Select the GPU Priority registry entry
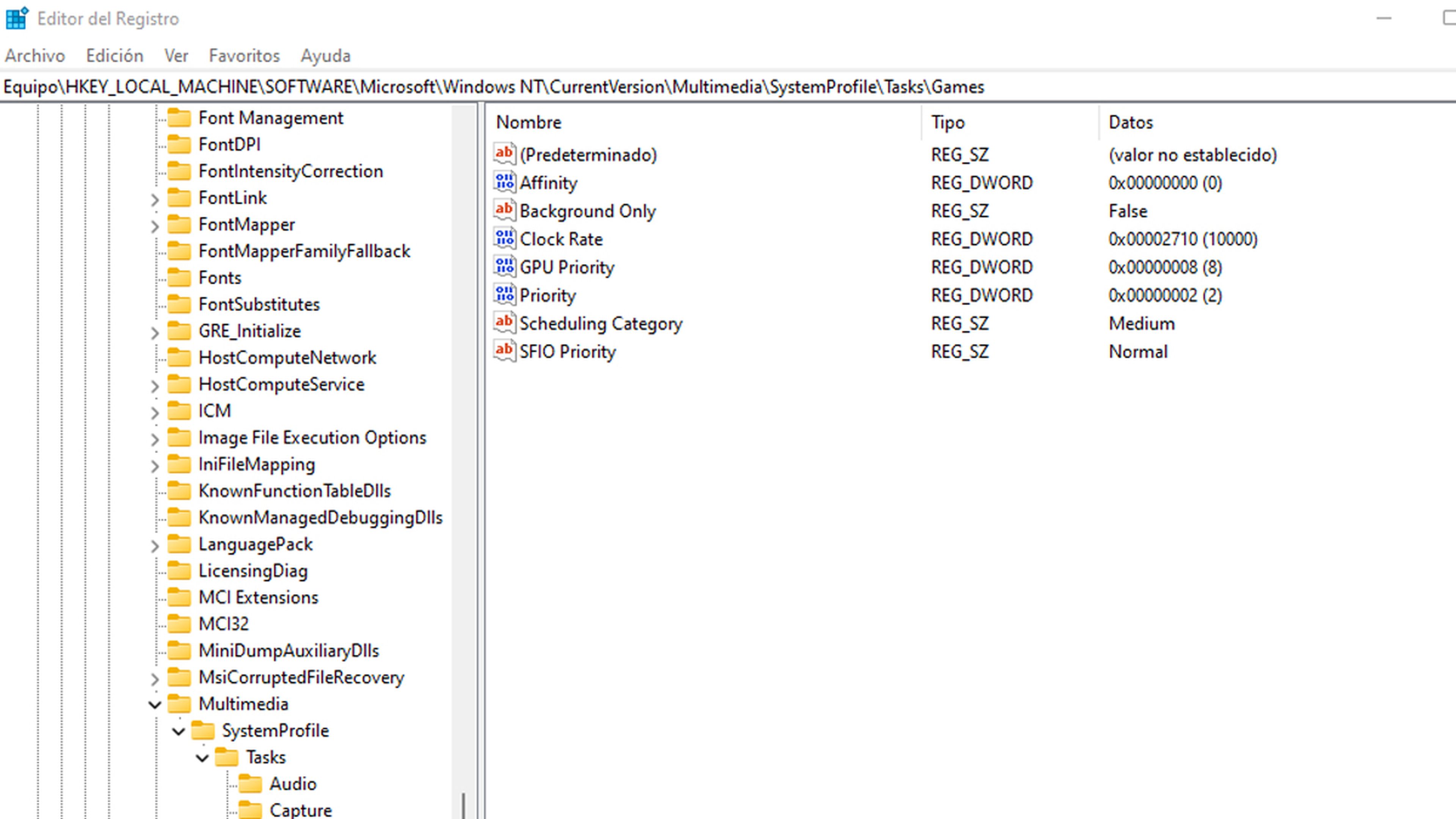This screenshot has height=819, width=1456. tap(567, 267)
